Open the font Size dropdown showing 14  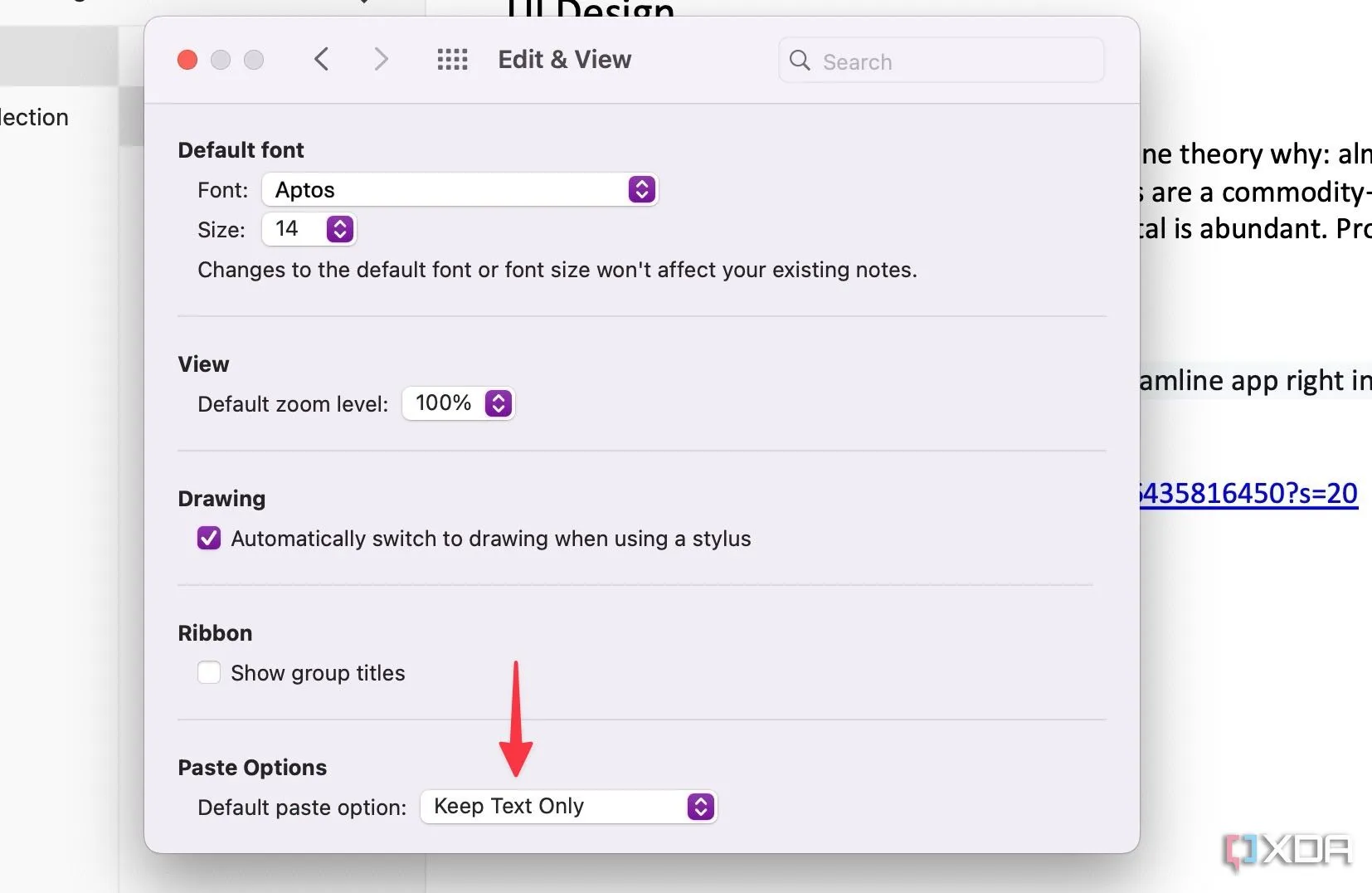coord(309,229)
